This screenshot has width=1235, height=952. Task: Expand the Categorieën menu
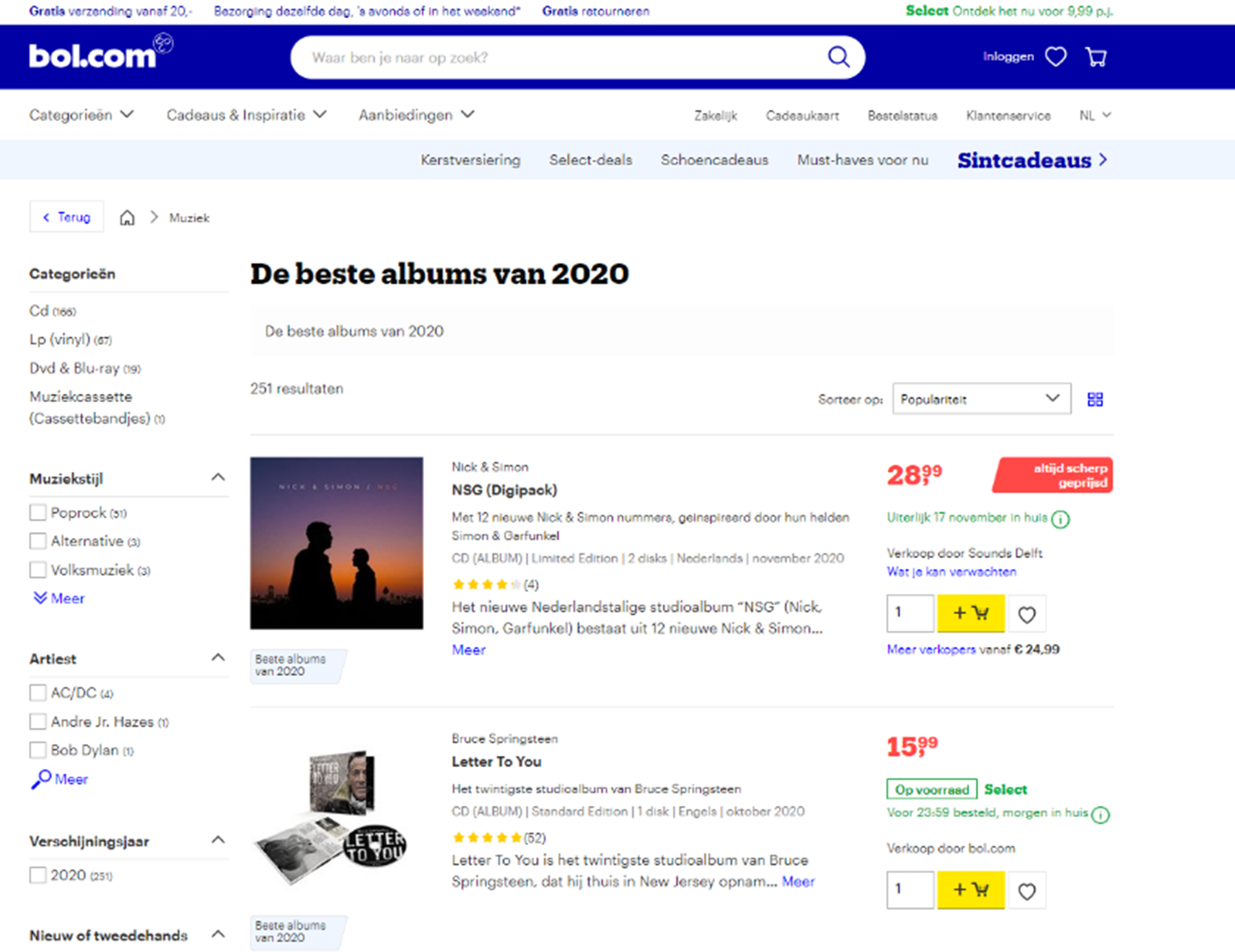(82, 115)
